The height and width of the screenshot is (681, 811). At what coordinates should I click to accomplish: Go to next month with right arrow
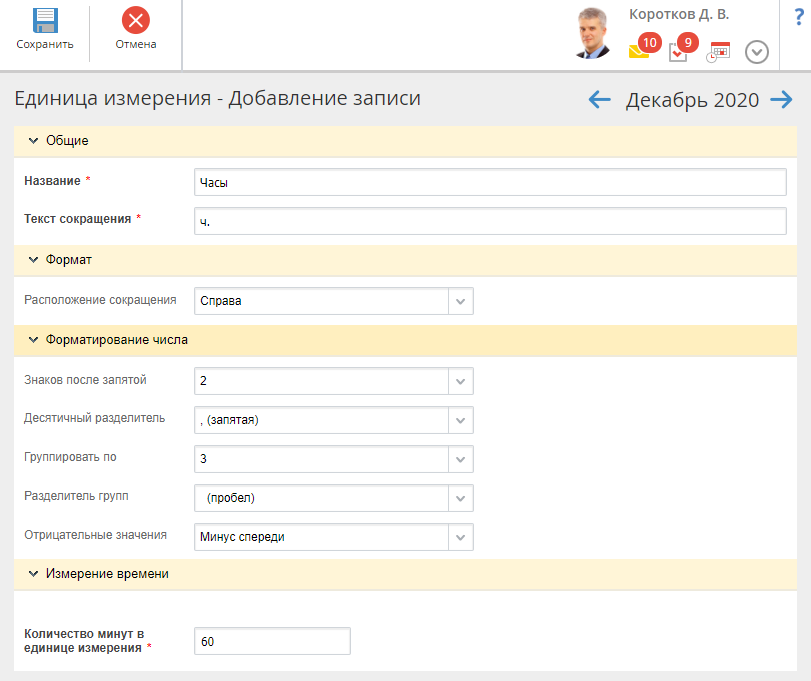781,99
